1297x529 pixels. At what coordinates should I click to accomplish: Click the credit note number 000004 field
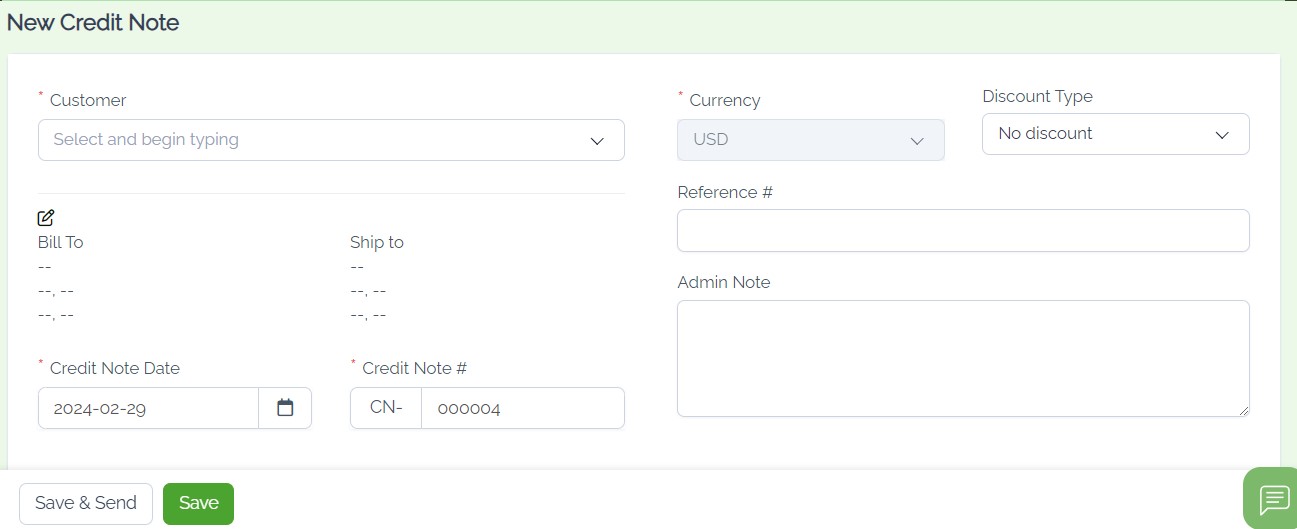(x=523, y=408)
